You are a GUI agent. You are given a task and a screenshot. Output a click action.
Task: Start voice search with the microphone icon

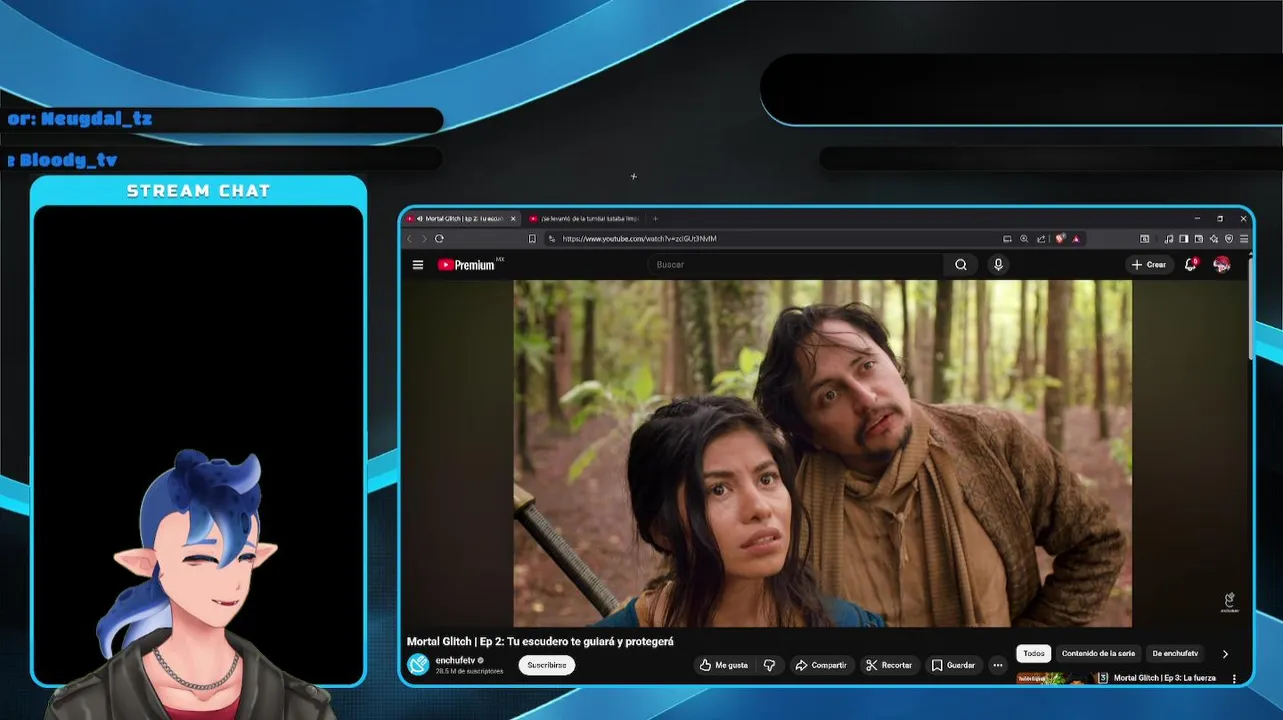click(998, 265)
